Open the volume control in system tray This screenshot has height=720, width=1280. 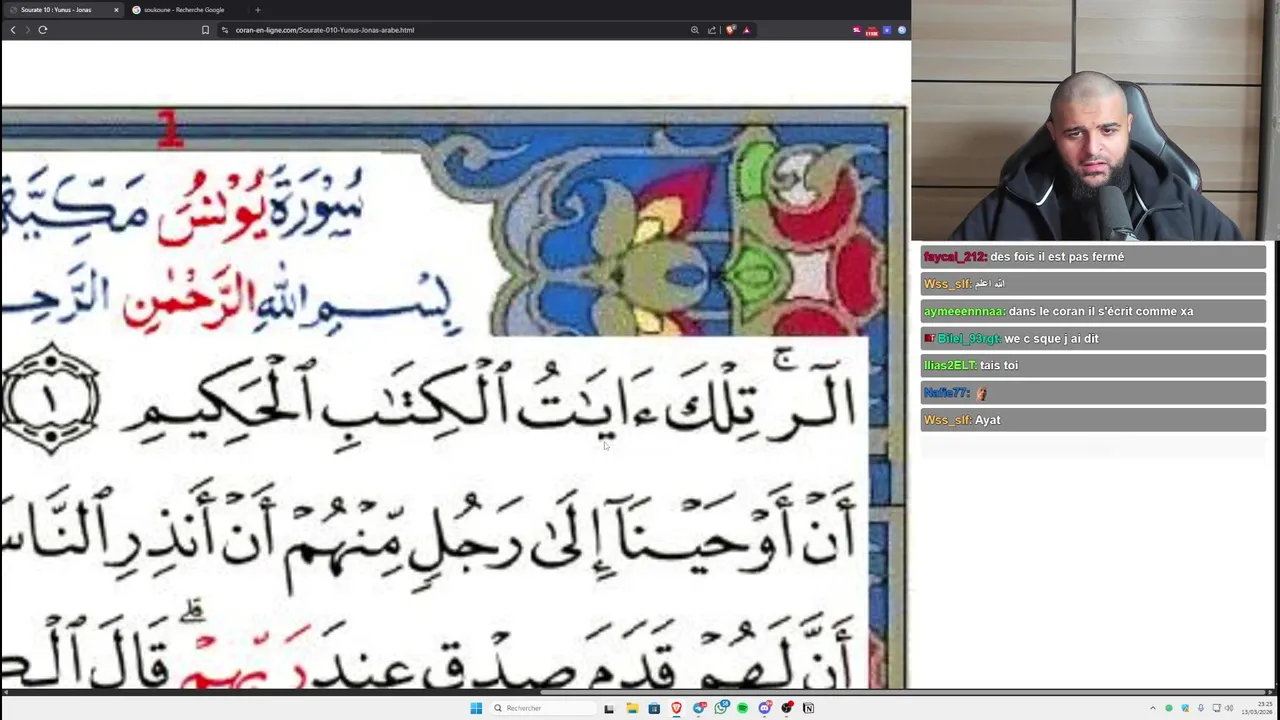pos(1229,708)
